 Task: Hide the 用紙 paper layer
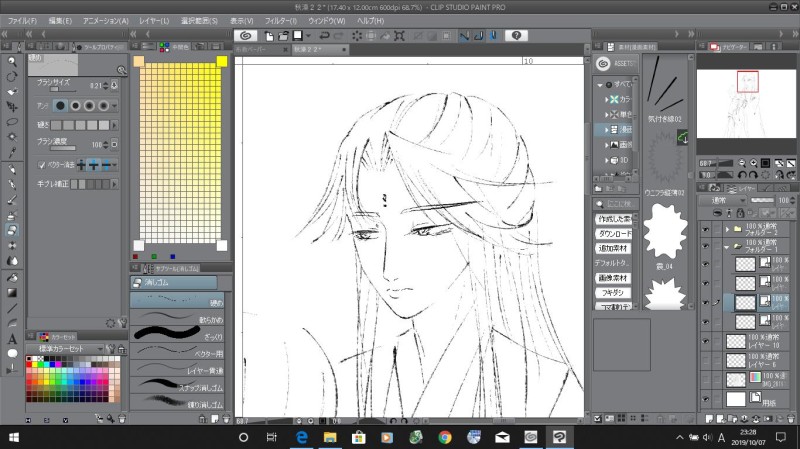[x=706, y=400]
